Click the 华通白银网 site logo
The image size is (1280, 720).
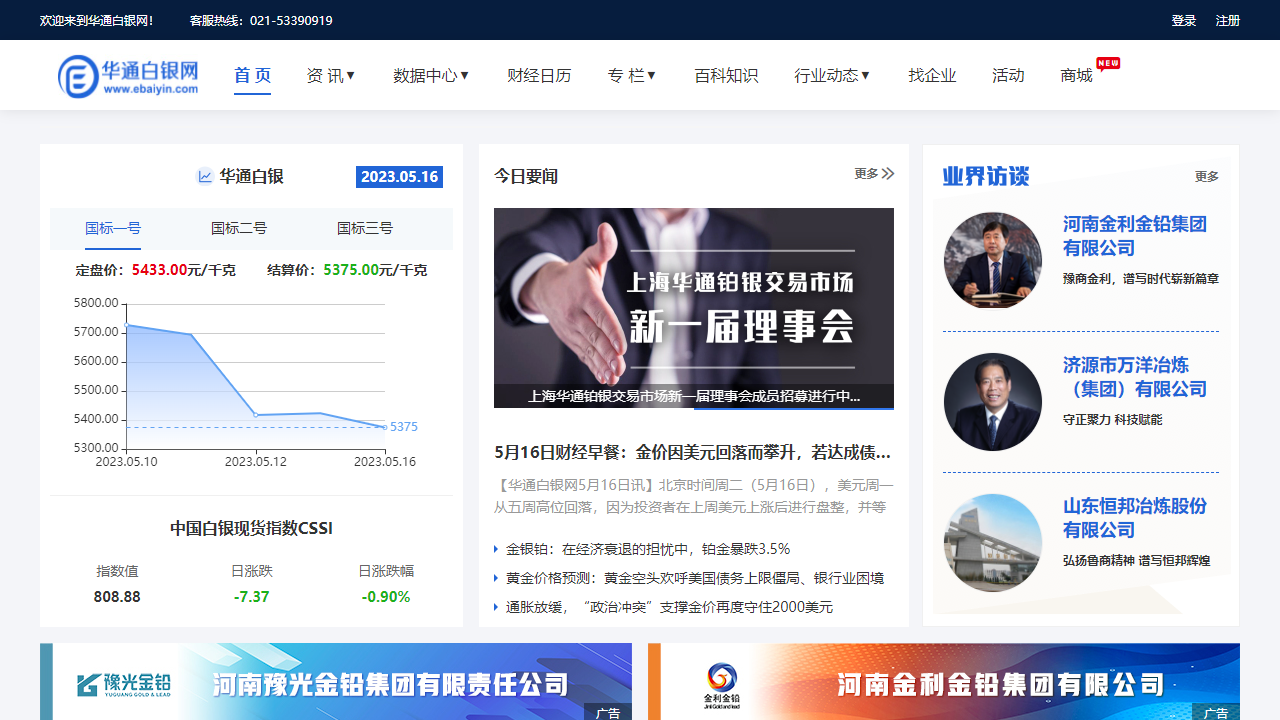tap(128, 76)
